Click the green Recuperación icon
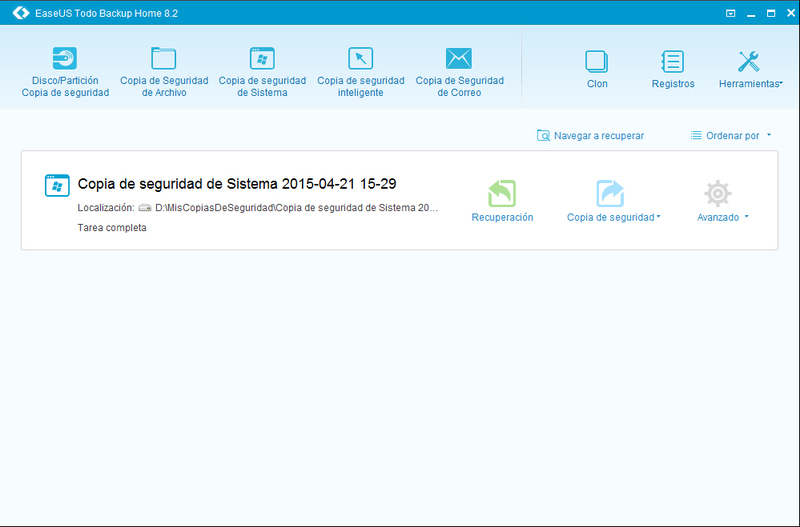The width and height of the screenshot is (800, 527). click(x=502, y=193)
